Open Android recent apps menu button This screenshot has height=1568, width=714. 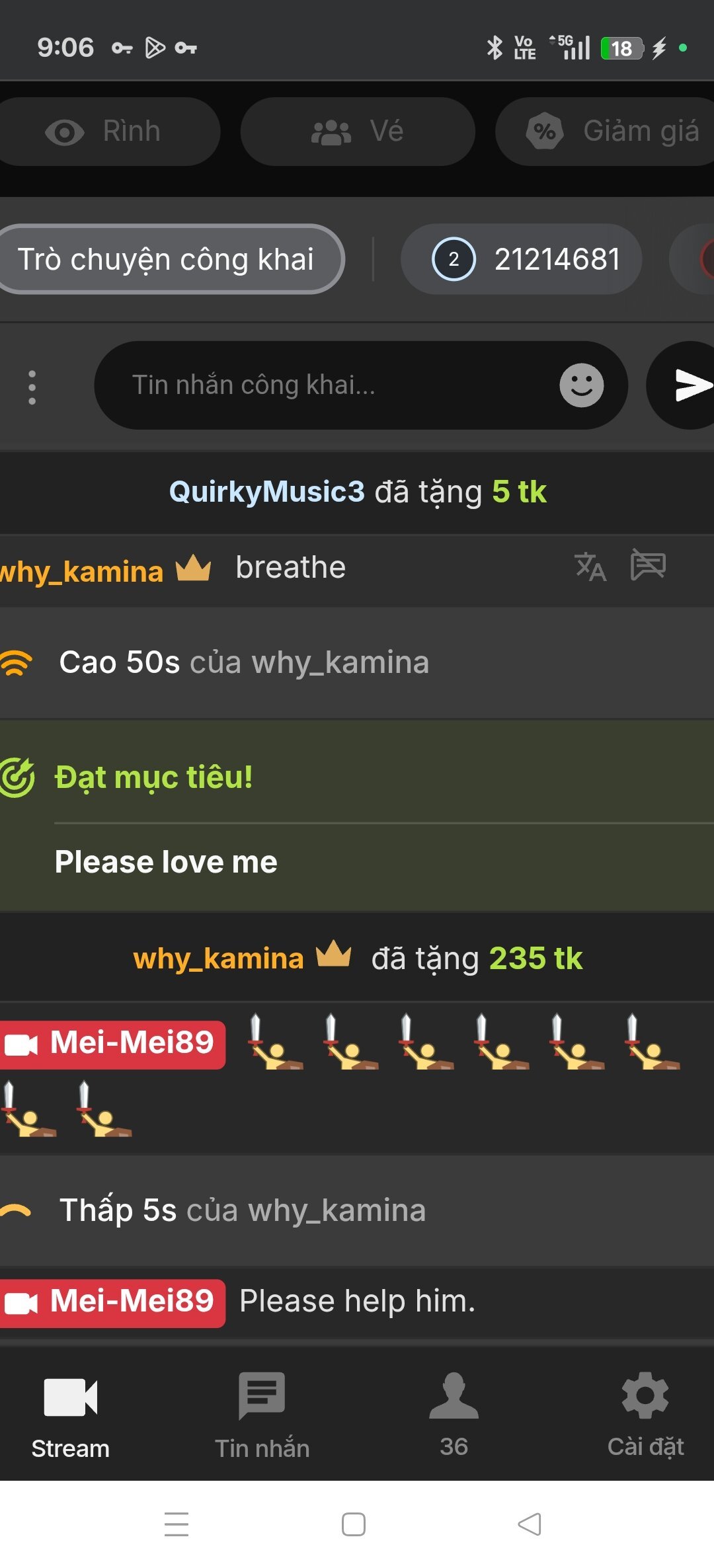click(x=177, y=1524)
